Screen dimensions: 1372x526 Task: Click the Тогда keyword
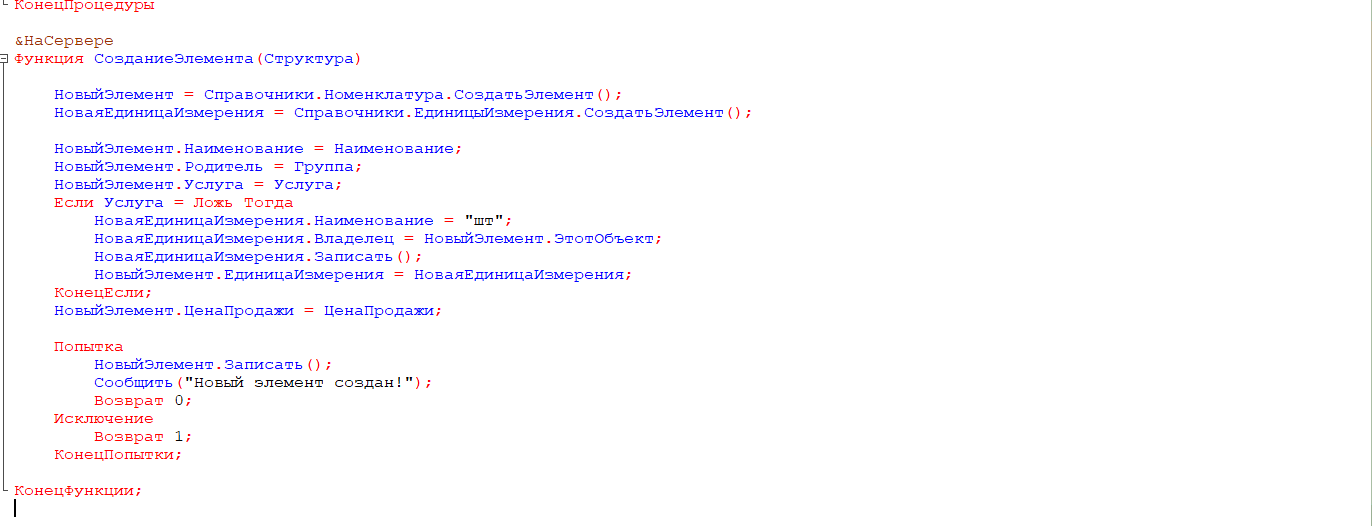click(269, 203)
